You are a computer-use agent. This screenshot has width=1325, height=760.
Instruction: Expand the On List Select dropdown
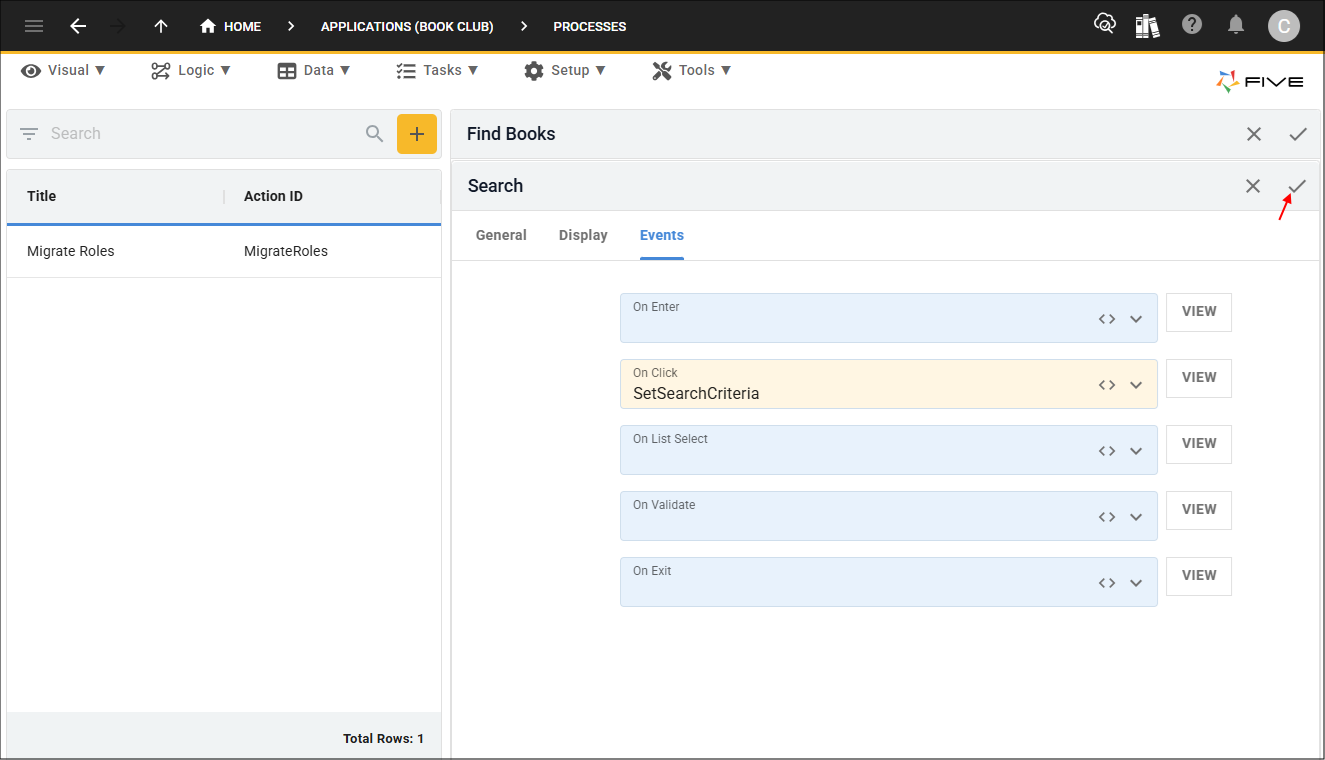[x=1136, y=451]
